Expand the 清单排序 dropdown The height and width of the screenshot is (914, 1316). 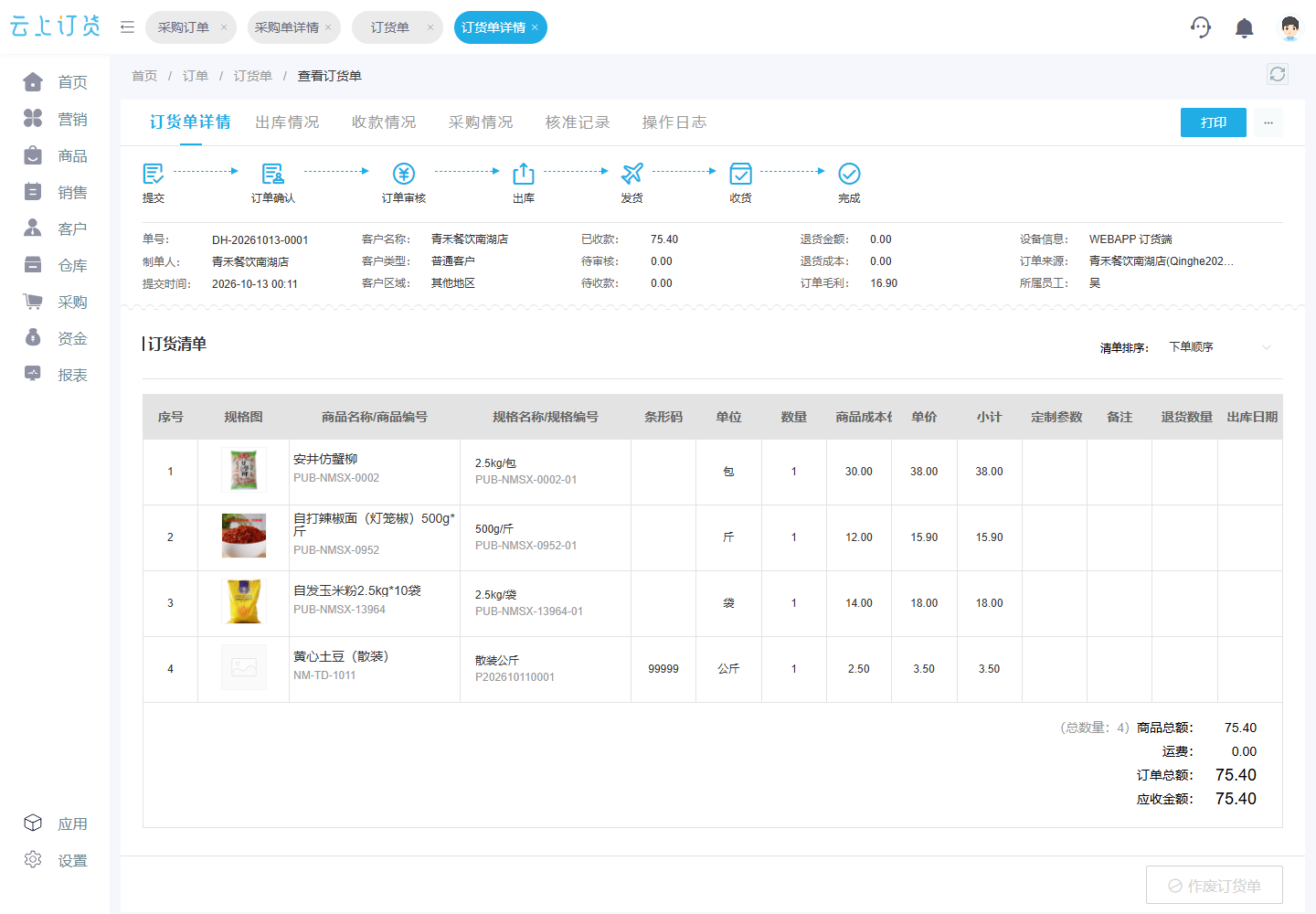1220,347
